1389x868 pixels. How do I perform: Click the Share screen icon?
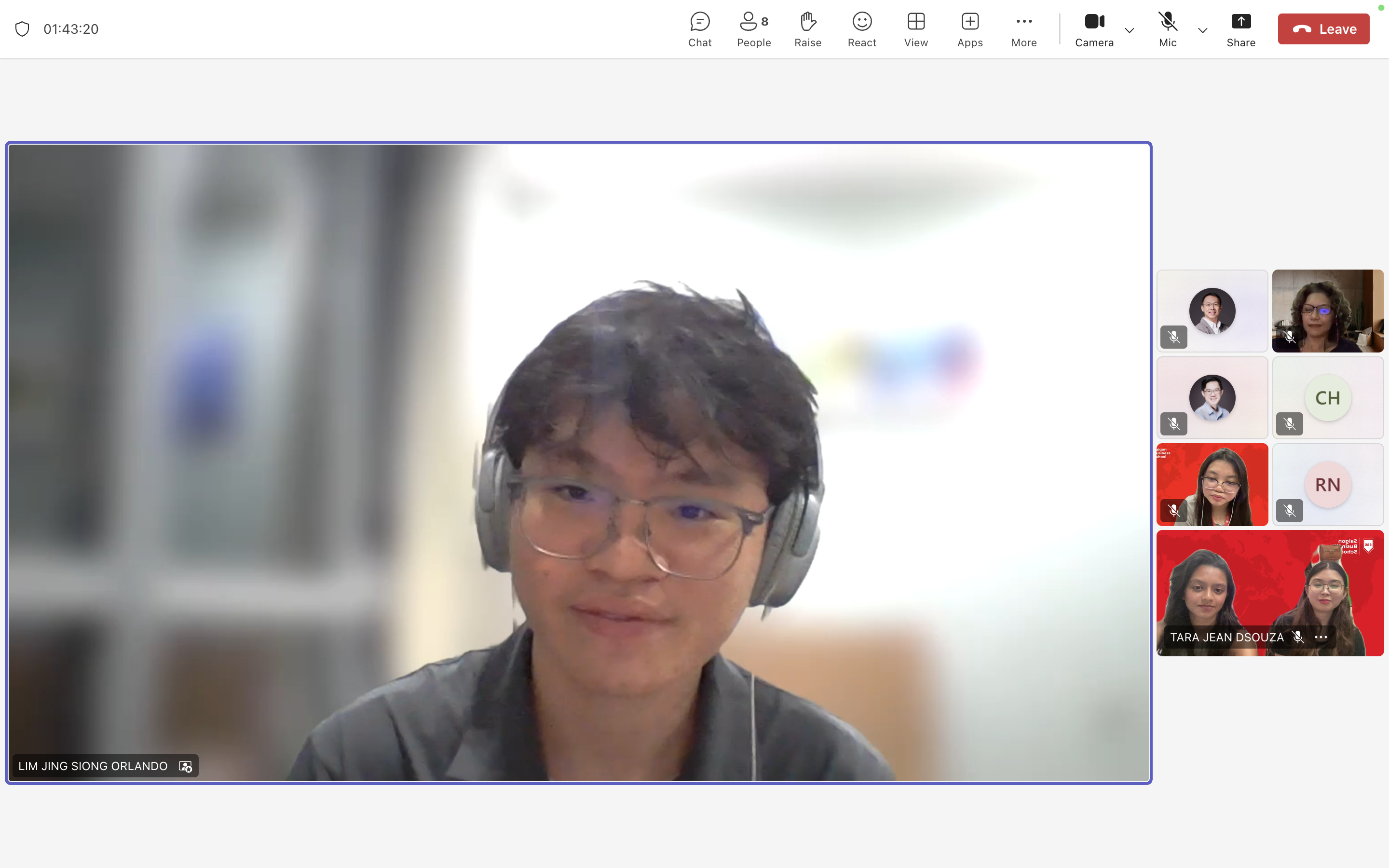1240,29
